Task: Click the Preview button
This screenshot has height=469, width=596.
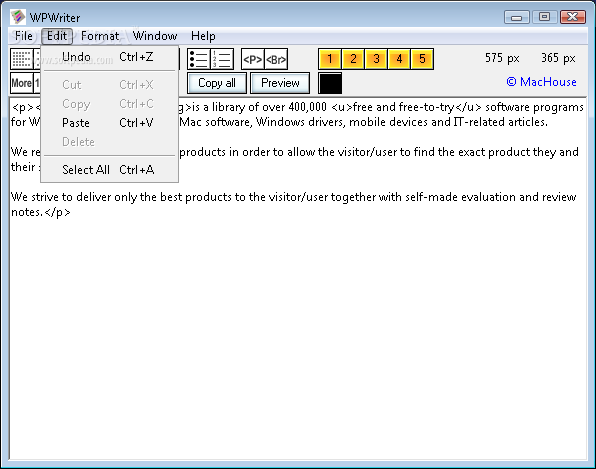Action: [x=280, y=83]
